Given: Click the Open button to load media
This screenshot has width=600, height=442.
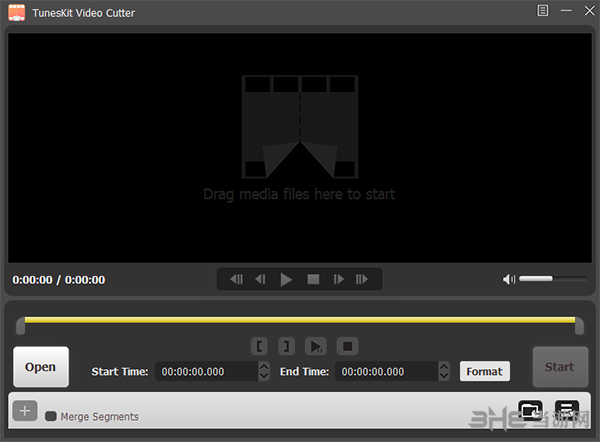Looking at the screenshot, I should pyautogui.click(x=41, y=367).
